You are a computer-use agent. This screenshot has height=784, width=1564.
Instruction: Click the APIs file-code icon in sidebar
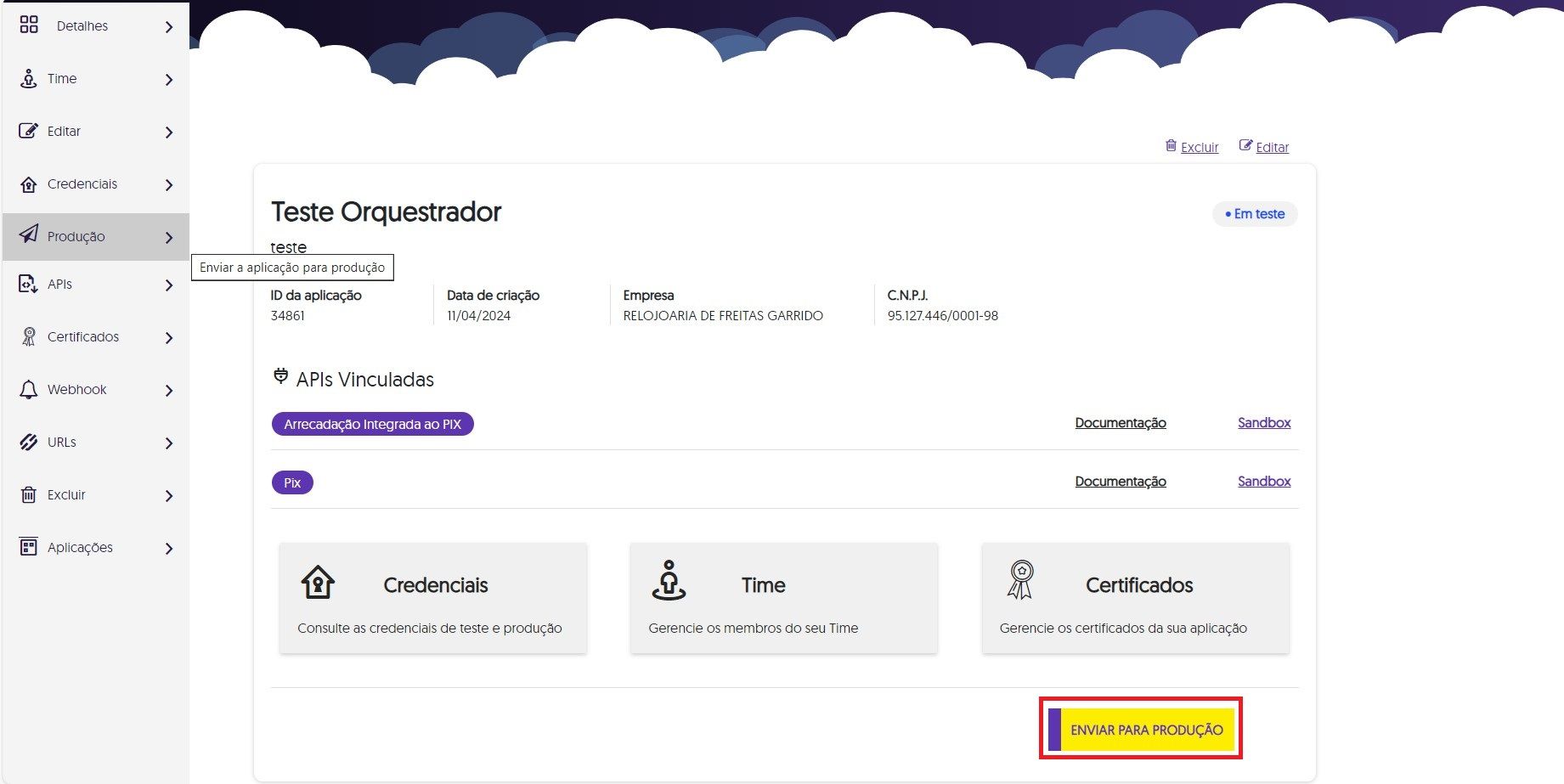tap(29, 285)
